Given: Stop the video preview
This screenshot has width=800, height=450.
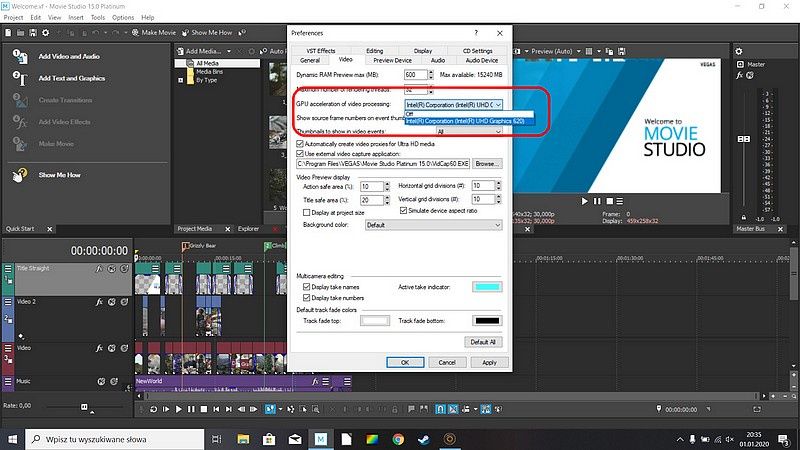Looking at the screenshot, I should 609,201.
